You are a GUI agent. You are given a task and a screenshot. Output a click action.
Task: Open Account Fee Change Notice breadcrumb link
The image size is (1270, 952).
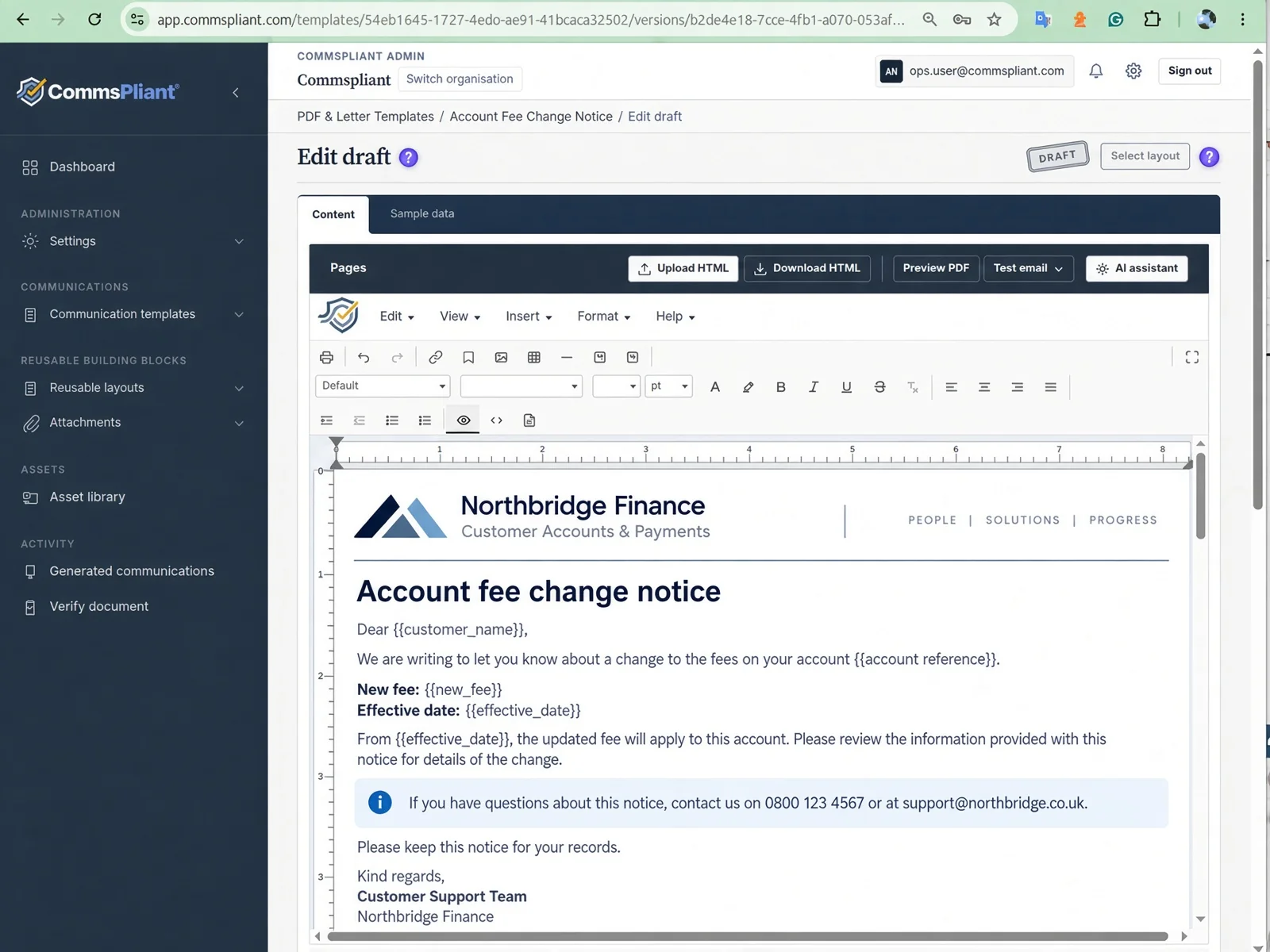(x=531, y=117)
